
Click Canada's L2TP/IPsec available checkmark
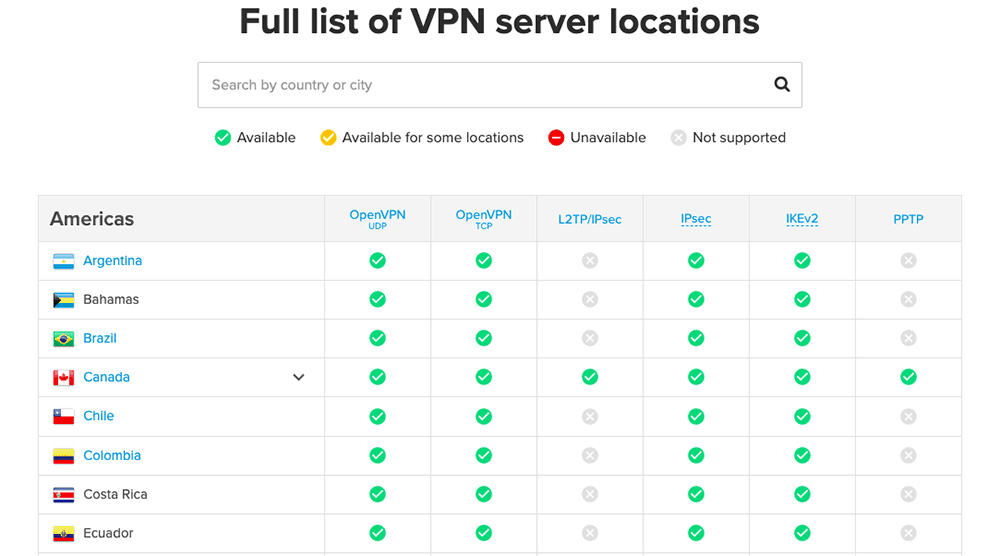click(x=590, y=377)
